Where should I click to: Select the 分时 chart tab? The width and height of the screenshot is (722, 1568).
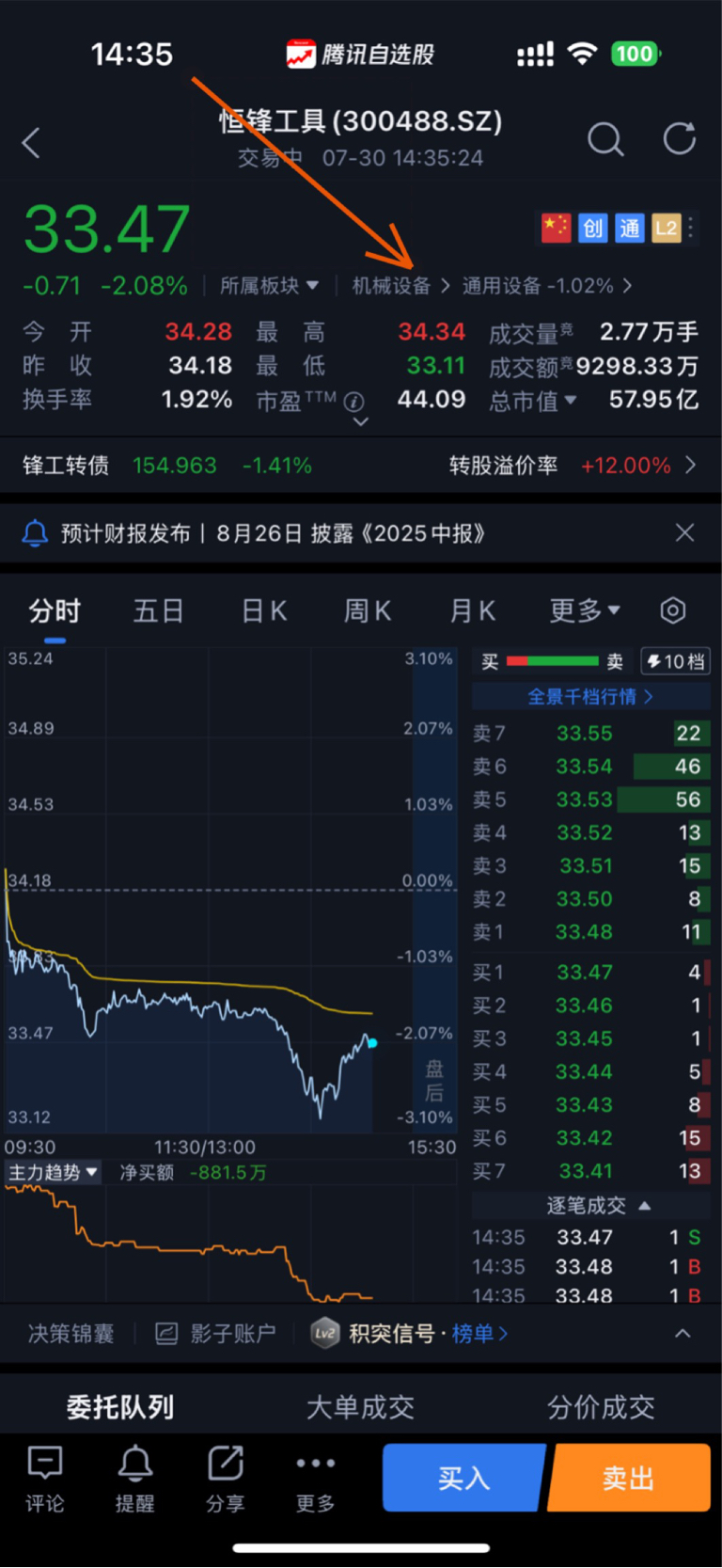coord(55,610)
